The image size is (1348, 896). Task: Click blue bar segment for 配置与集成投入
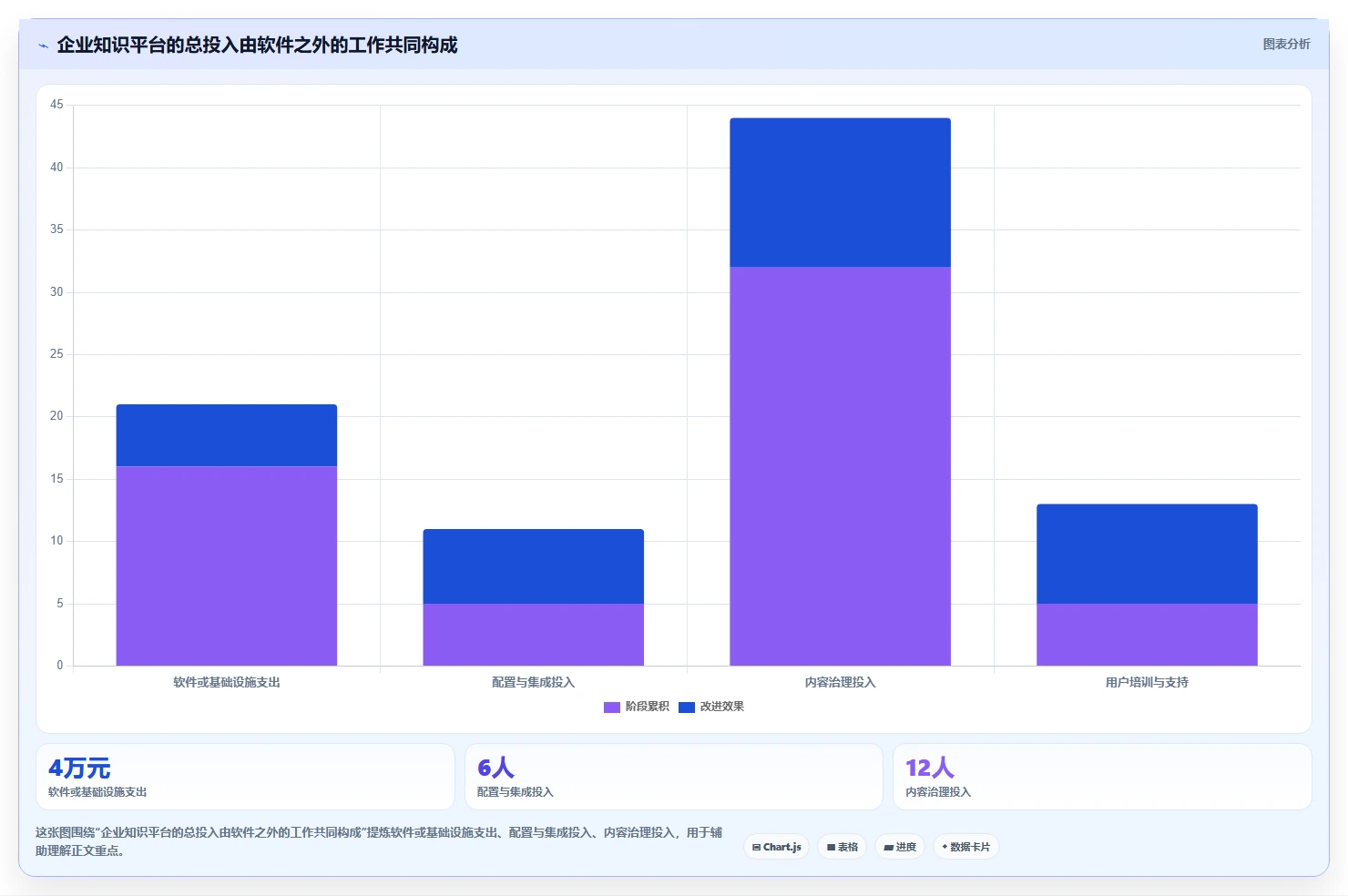(x=534, y=566)
